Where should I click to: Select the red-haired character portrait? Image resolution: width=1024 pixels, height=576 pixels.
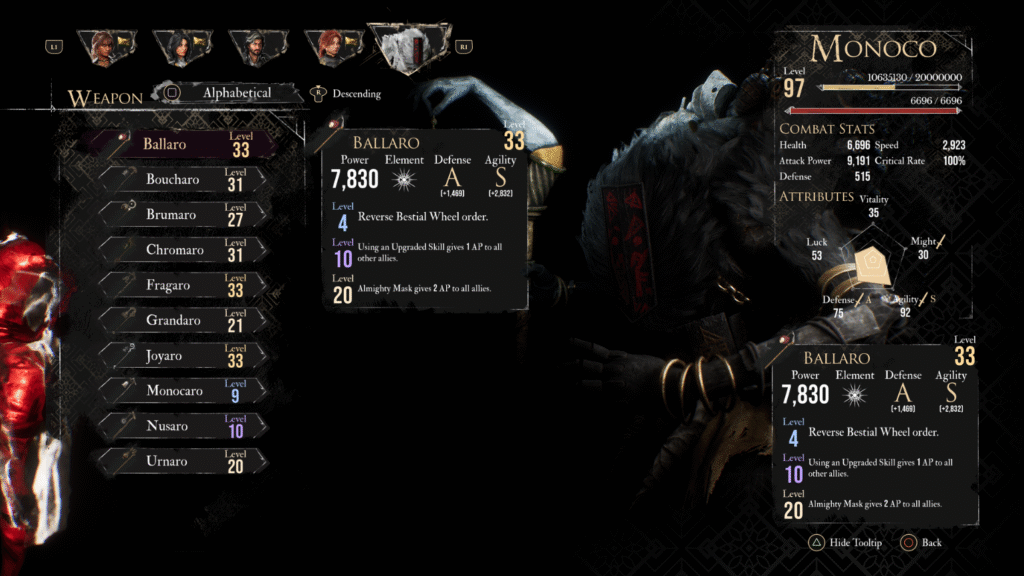click(x=334, y=47)
